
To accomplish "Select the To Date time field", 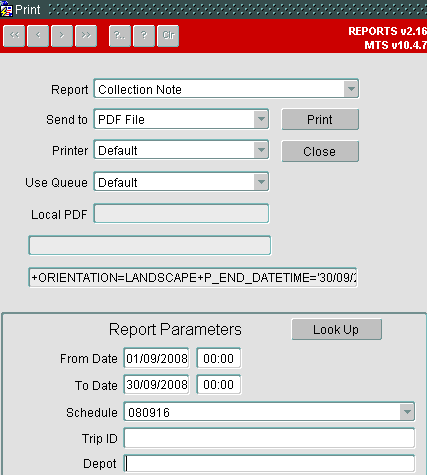I will [219, 385].
